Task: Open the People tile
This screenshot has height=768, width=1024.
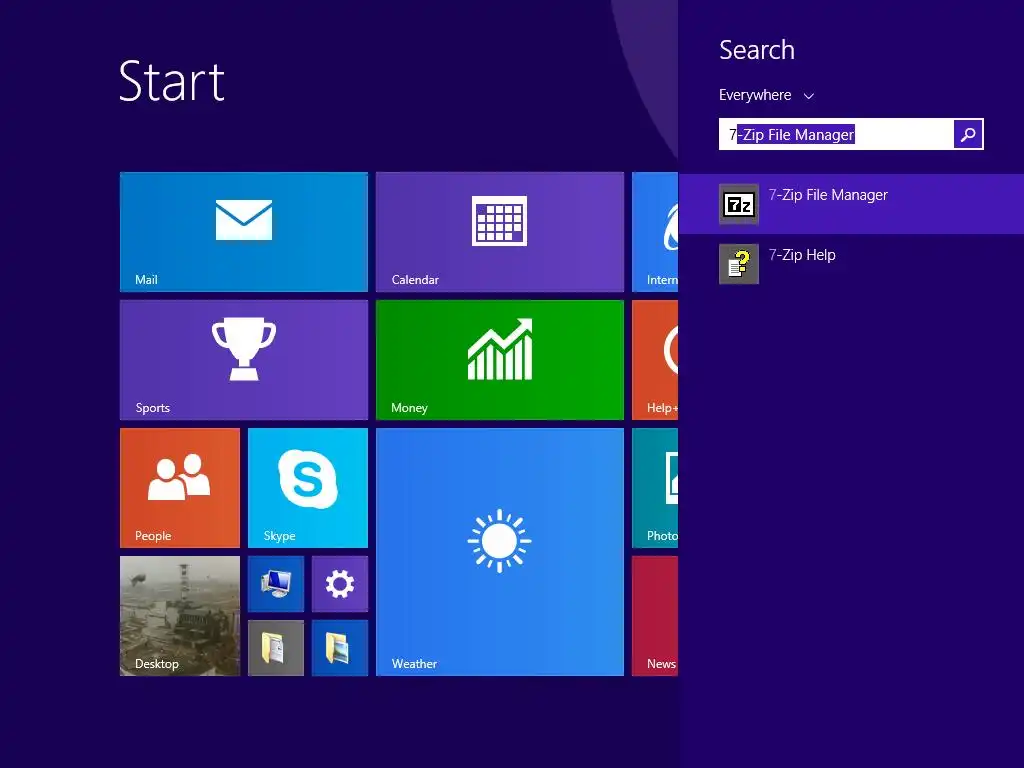Action: pos(180,488)
